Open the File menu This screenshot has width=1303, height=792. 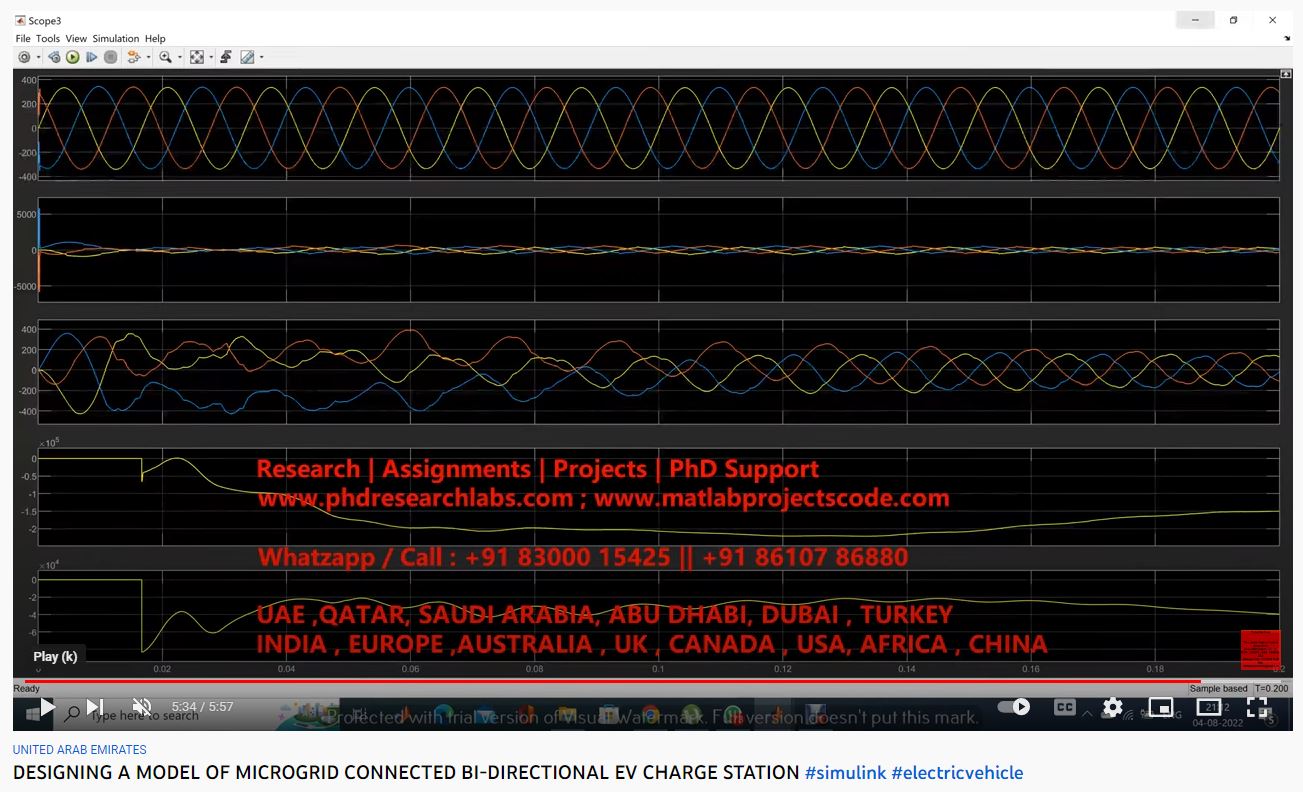click(x=23, y=39)
